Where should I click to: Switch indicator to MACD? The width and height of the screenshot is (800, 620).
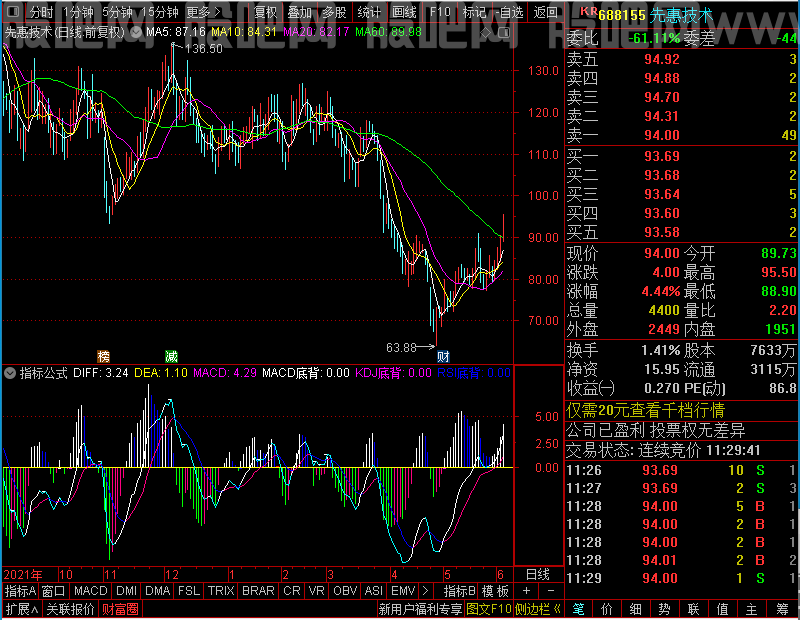(91, 591)
